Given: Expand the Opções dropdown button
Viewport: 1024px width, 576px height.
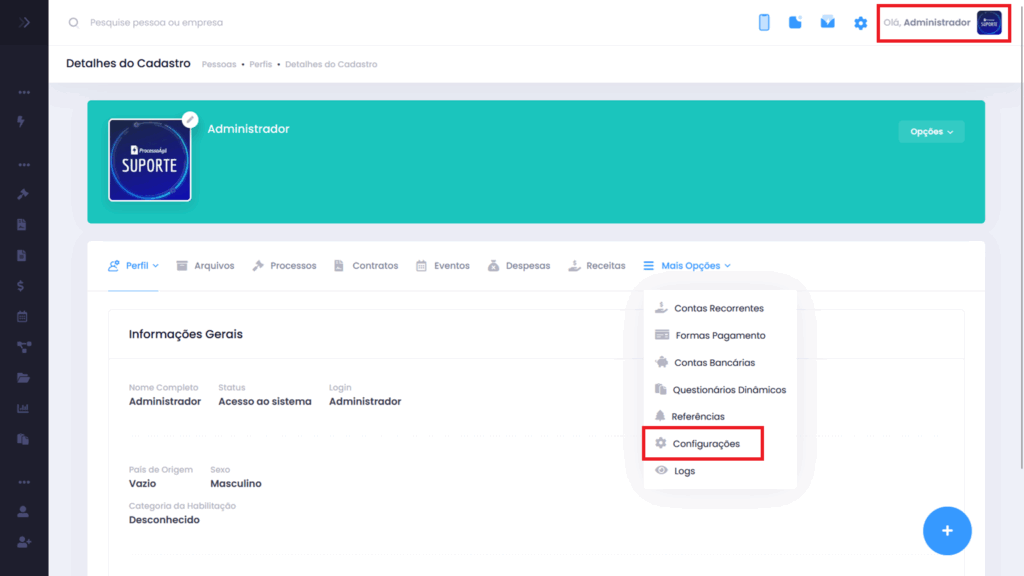Looking at the screenshot, I should click(930, 132).
